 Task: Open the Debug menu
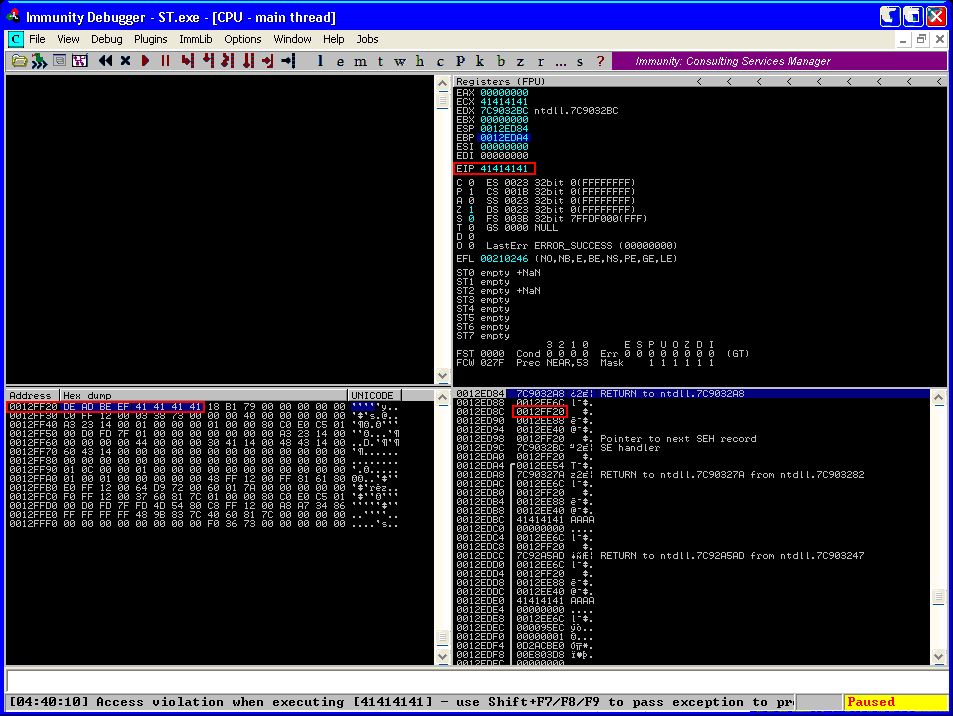(106, 40)
